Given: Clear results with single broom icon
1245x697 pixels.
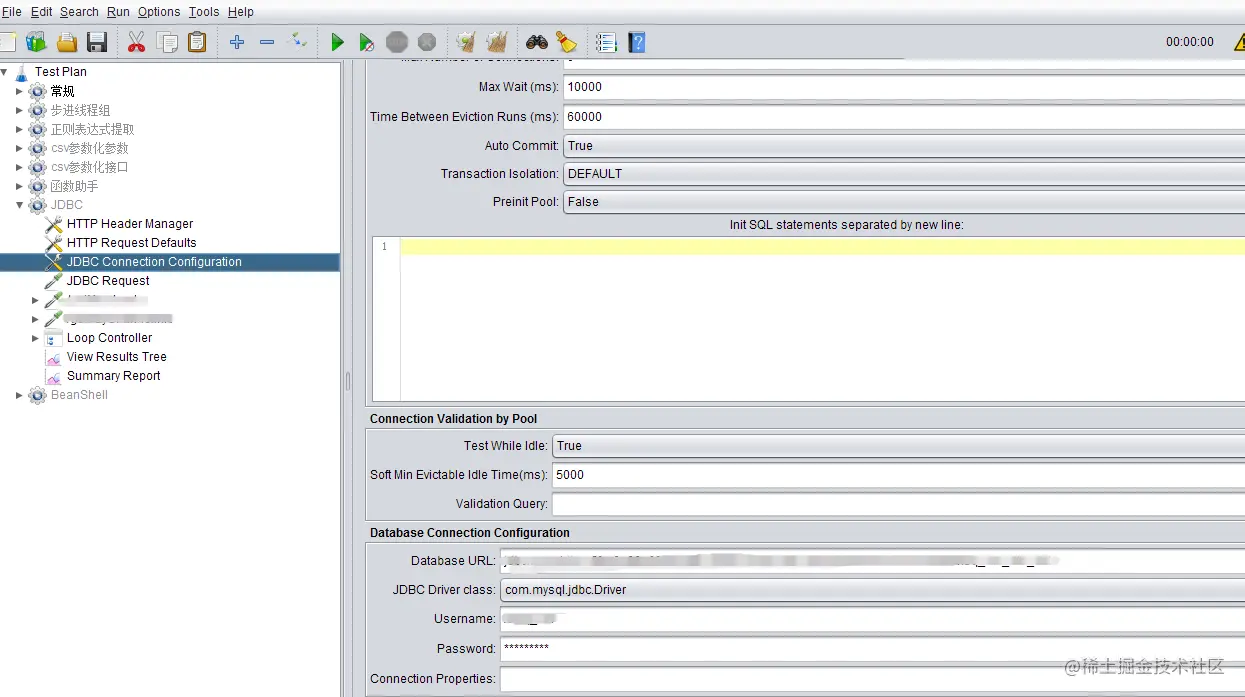Looking at the screenshot, I should coord(466,42).
